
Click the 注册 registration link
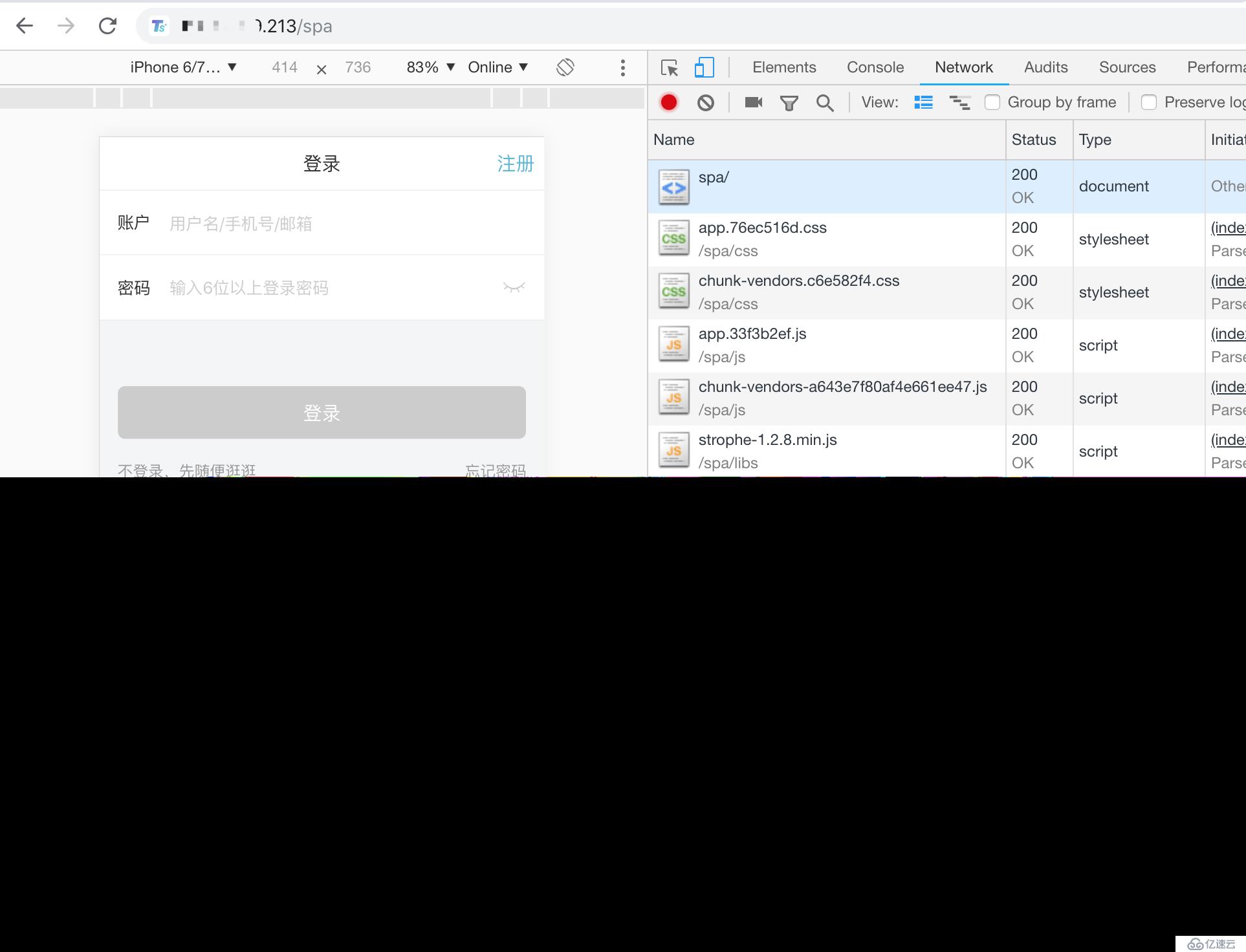(515, 163)
